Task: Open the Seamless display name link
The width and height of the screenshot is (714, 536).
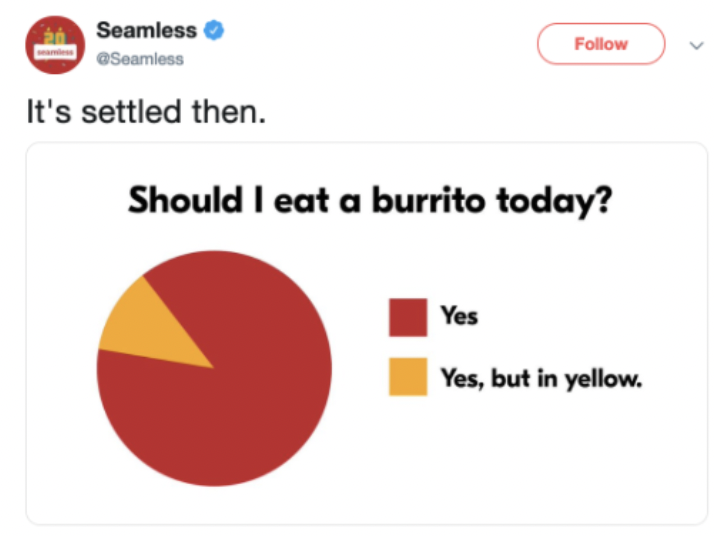Action: 146,31
